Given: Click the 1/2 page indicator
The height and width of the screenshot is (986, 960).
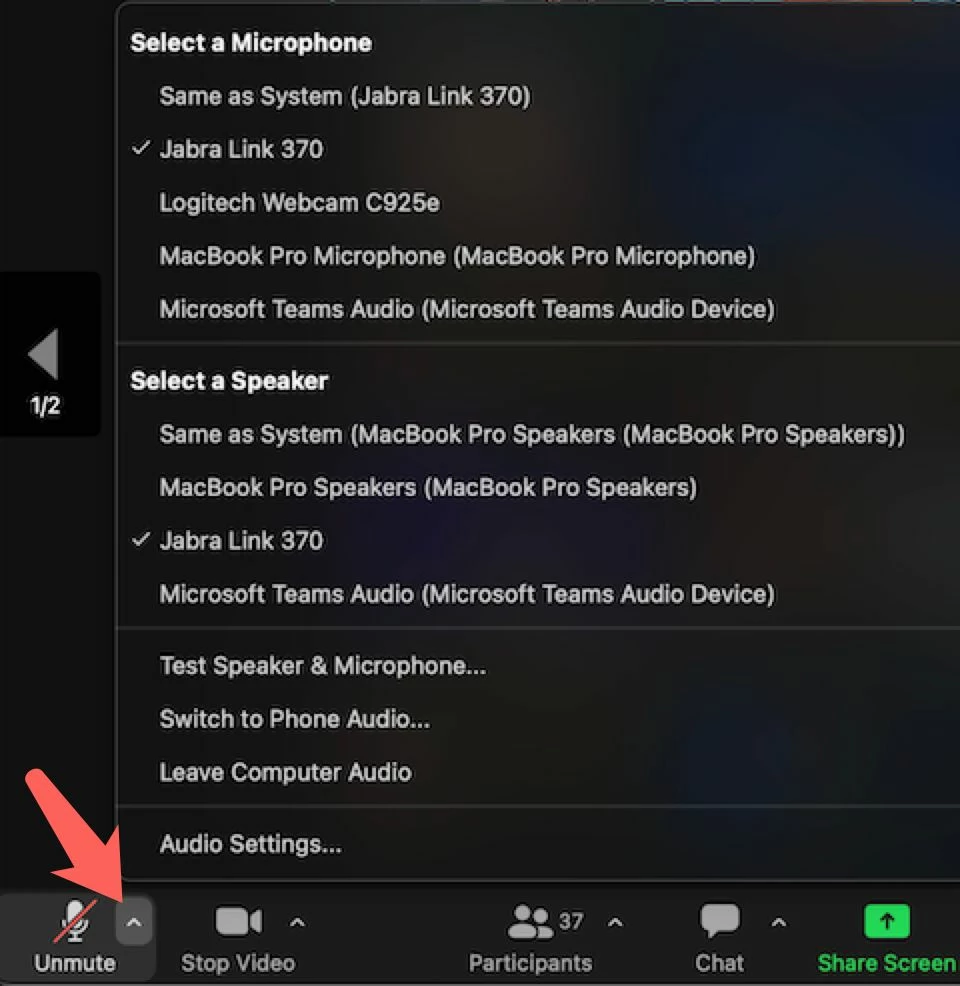Looking at the screenshot, I should pos(45,406).
